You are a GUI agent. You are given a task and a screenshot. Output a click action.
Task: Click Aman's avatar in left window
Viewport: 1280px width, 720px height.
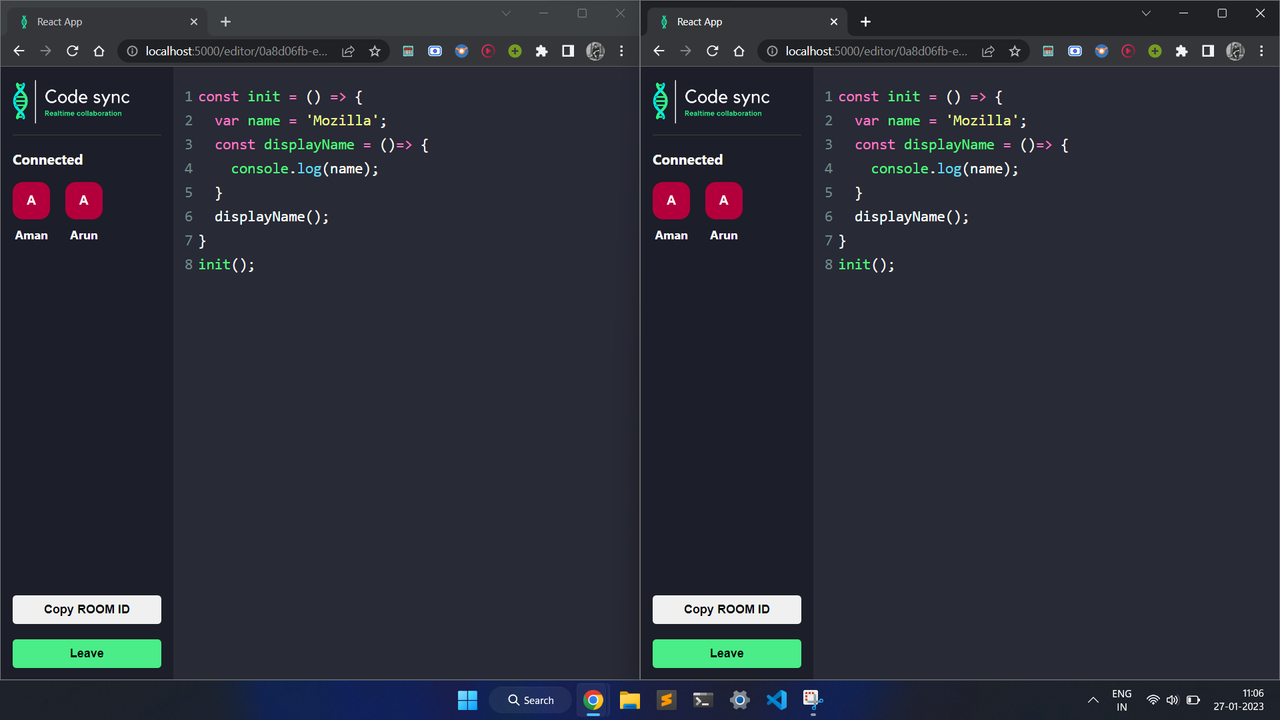[31, 201]
